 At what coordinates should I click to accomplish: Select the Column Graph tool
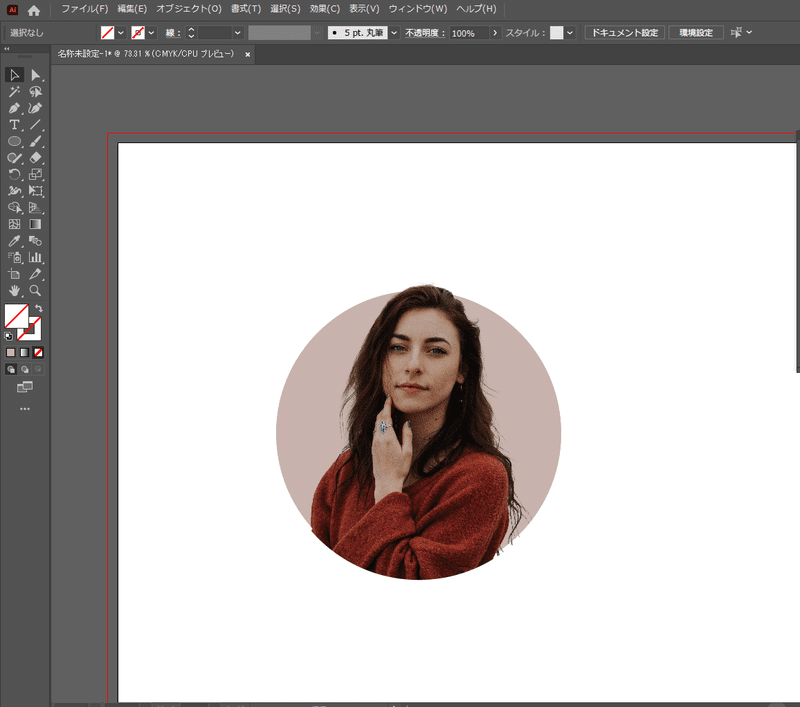35,257
